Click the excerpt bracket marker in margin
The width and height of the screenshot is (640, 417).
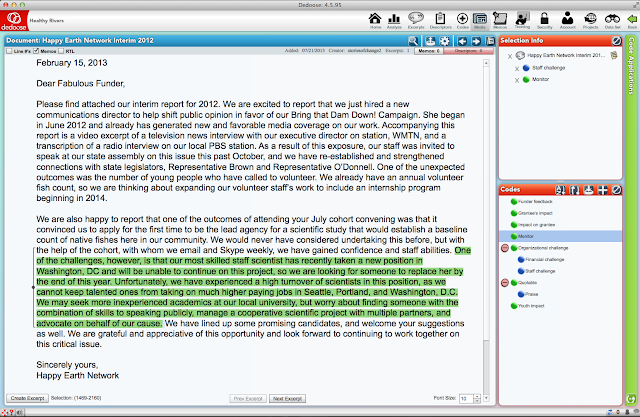coord(33,287)
